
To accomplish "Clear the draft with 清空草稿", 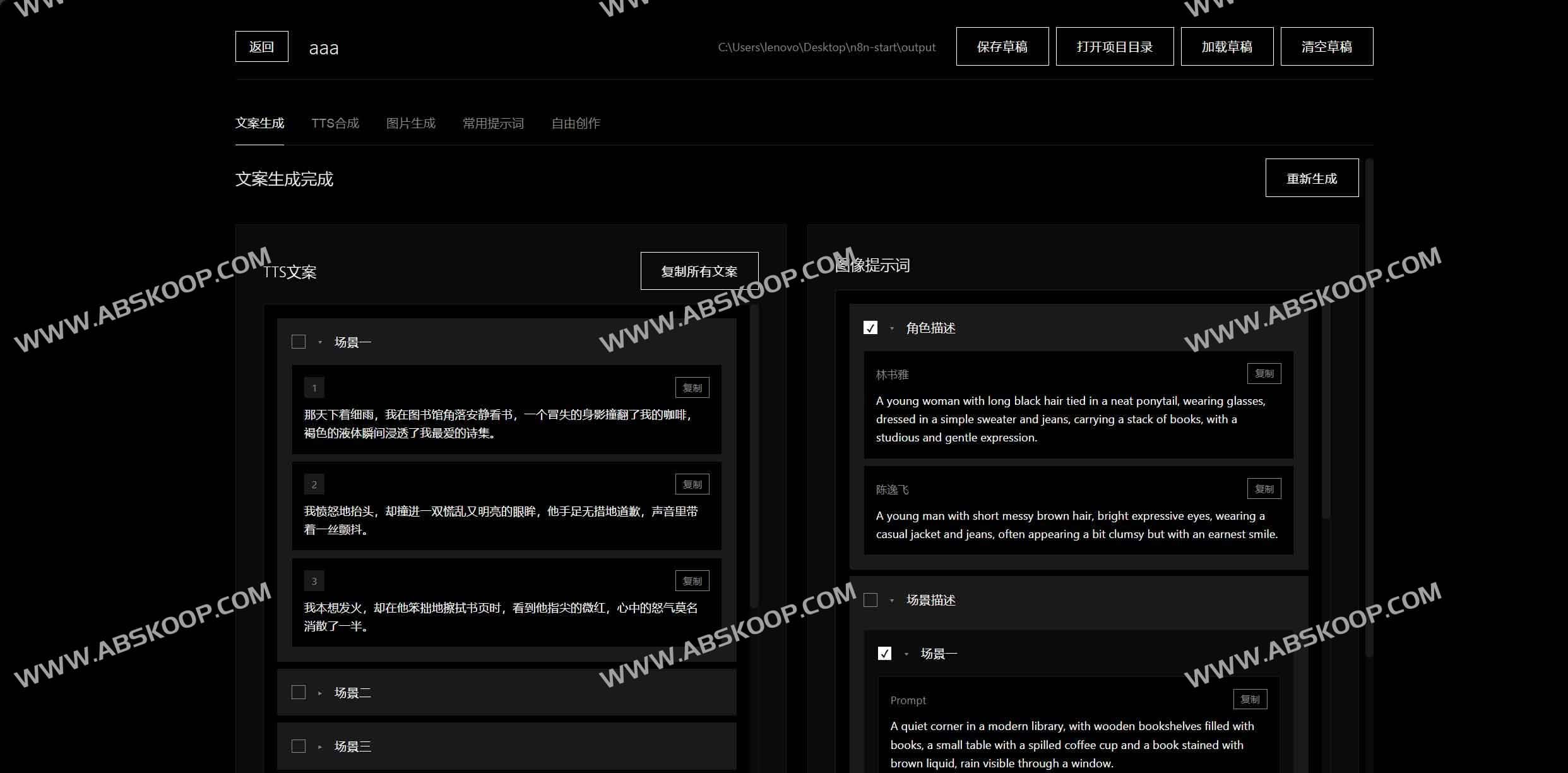I will [x=1326, y=46].
